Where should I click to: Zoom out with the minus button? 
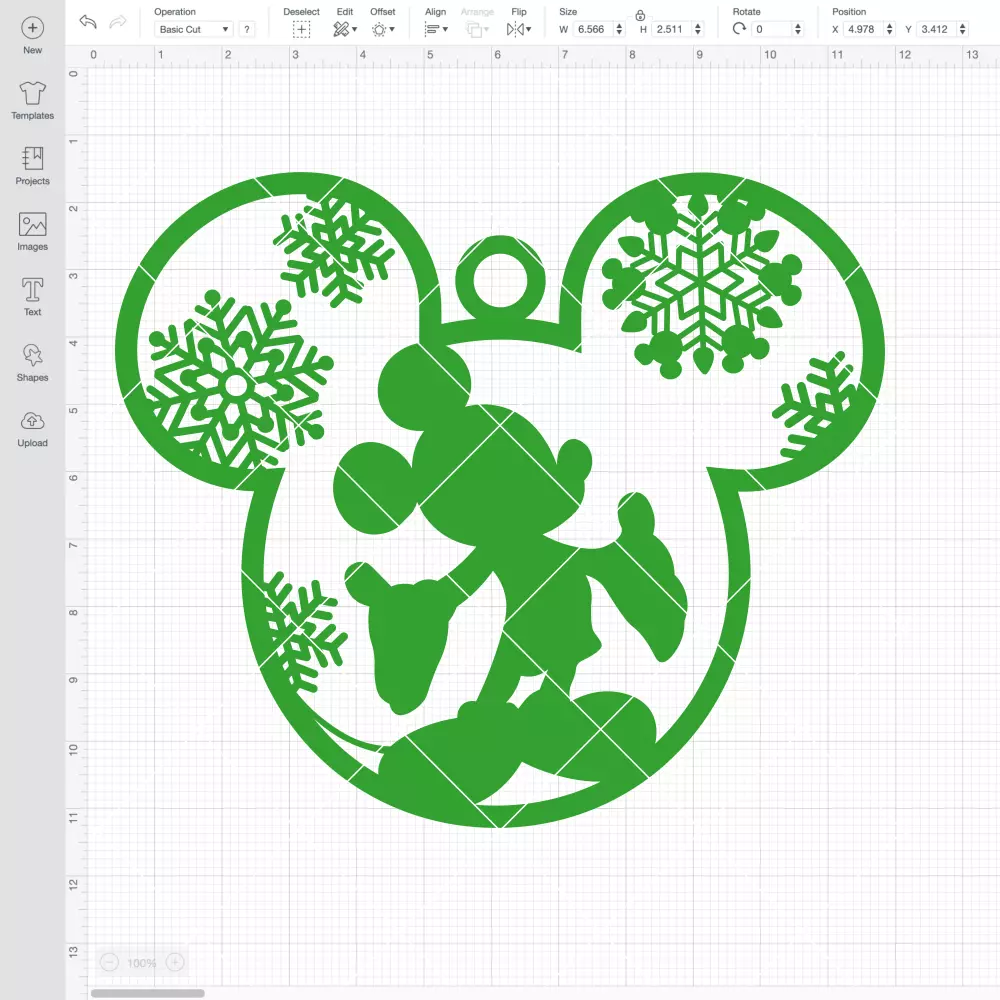tap(110, 962)
